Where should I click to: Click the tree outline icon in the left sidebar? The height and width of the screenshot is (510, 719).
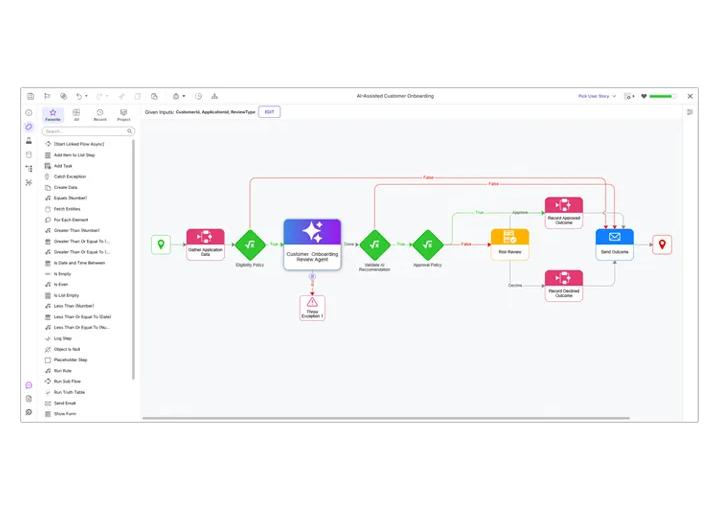tap(29, 169)
